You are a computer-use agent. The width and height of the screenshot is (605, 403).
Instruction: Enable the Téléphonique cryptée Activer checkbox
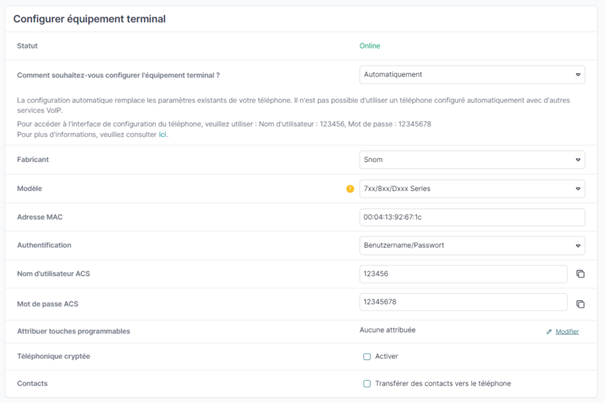point(367,356)
